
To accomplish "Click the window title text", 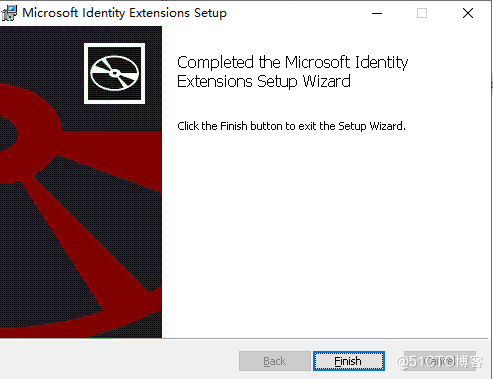I will 124,13.
